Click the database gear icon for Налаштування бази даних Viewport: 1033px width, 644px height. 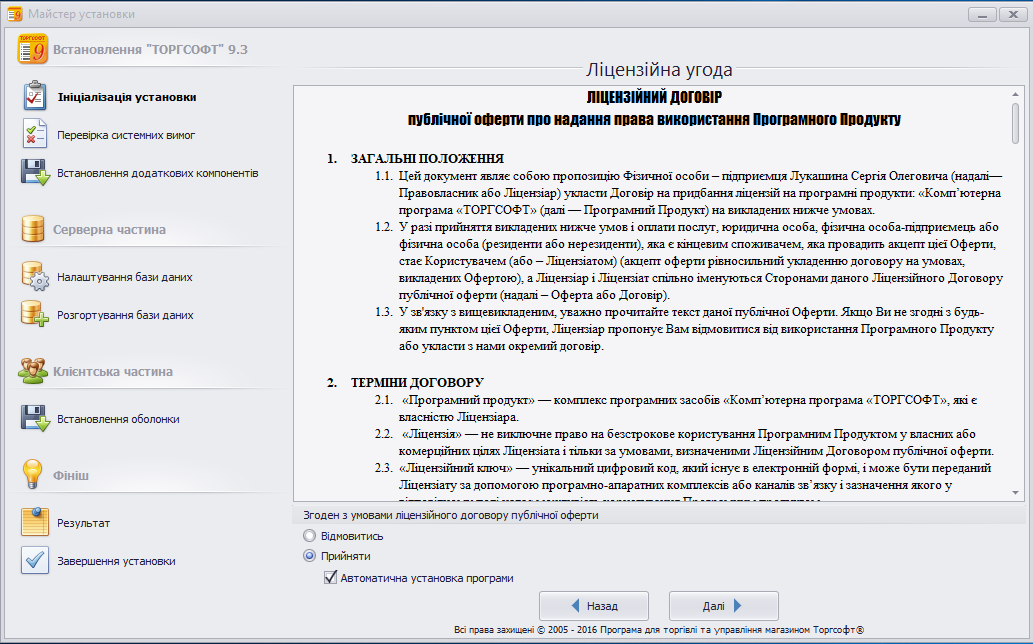tap(34, 277)
